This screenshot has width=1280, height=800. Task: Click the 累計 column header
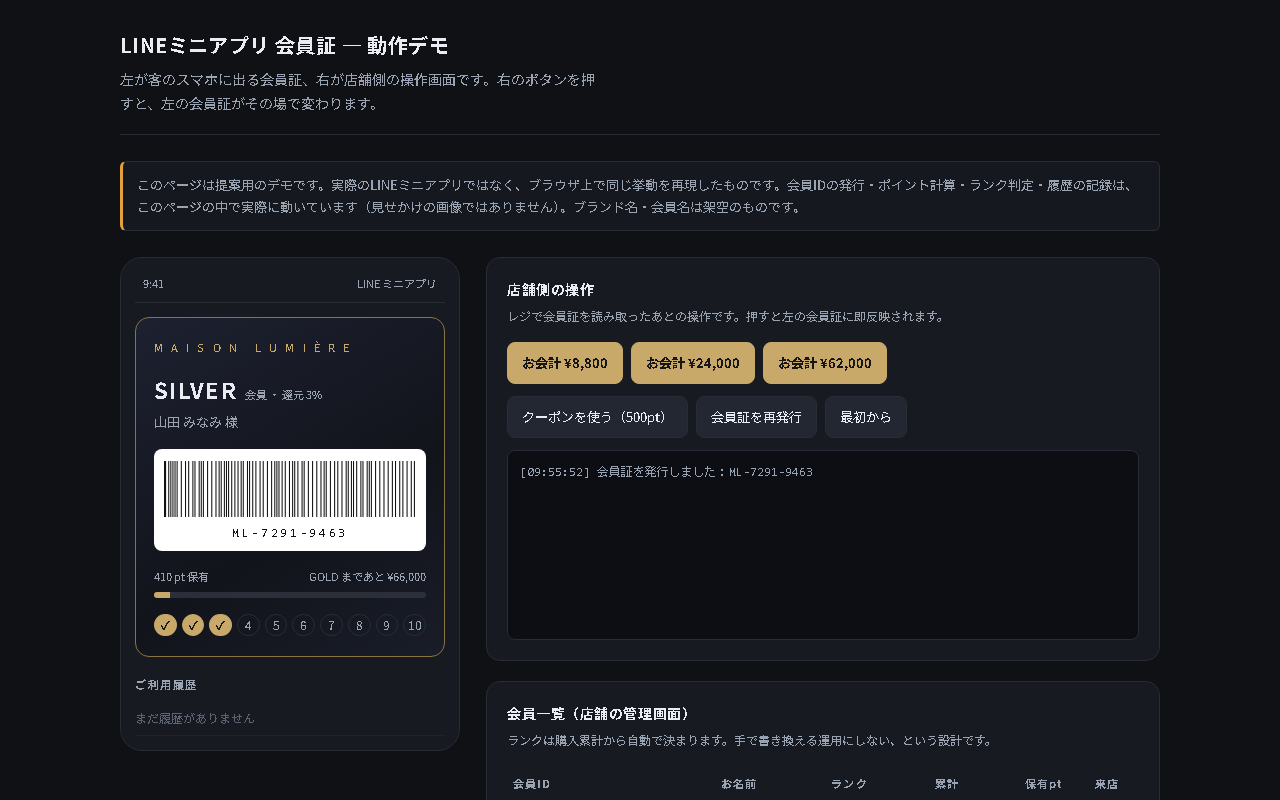pos(947,784)
